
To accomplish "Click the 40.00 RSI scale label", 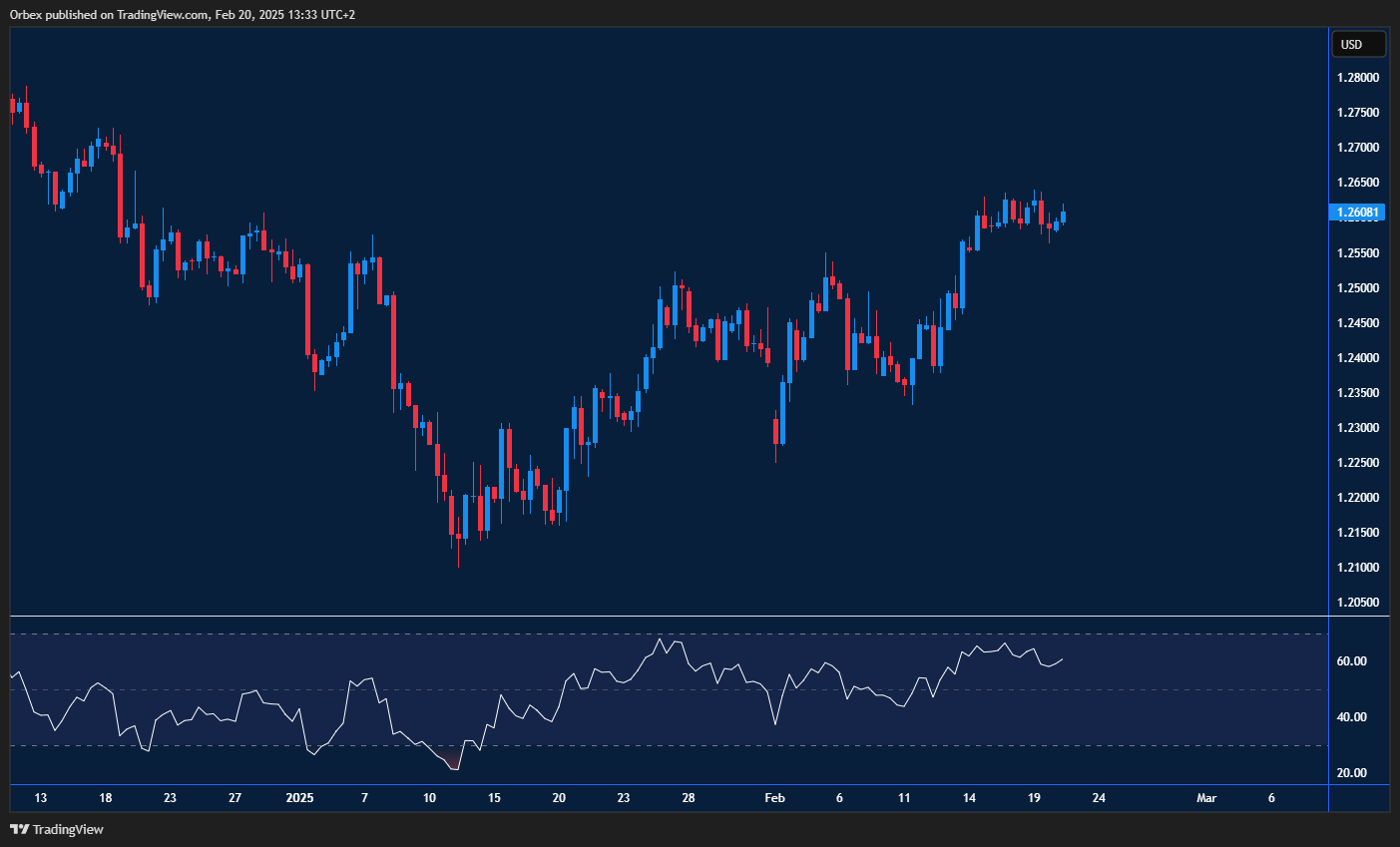I will [x=1352, y=717].
